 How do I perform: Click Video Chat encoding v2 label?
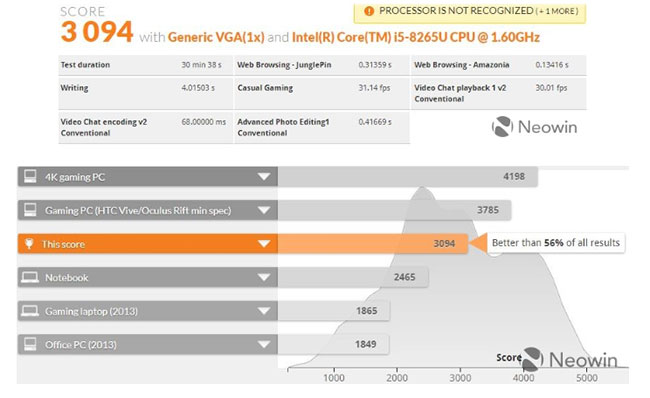pyautogui.click(x=104, y=127)
